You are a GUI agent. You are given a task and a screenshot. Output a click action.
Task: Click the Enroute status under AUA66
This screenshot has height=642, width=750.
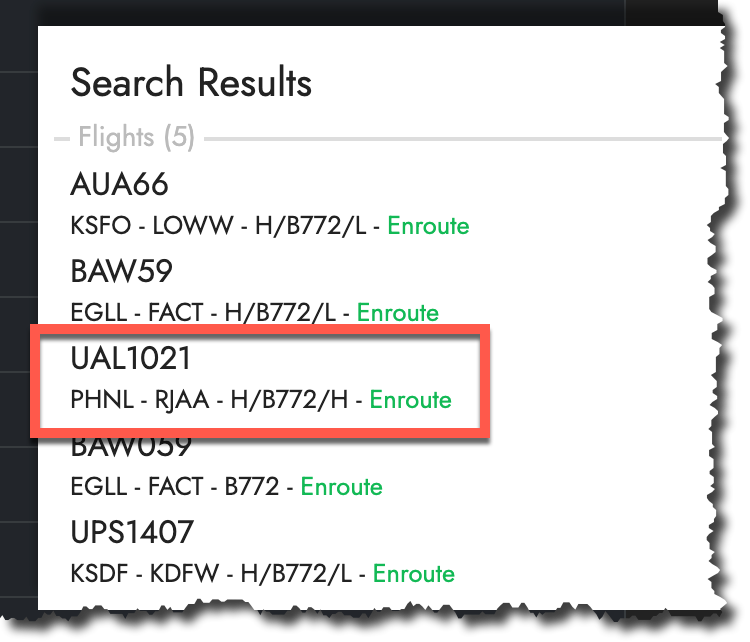coord(428,226)
